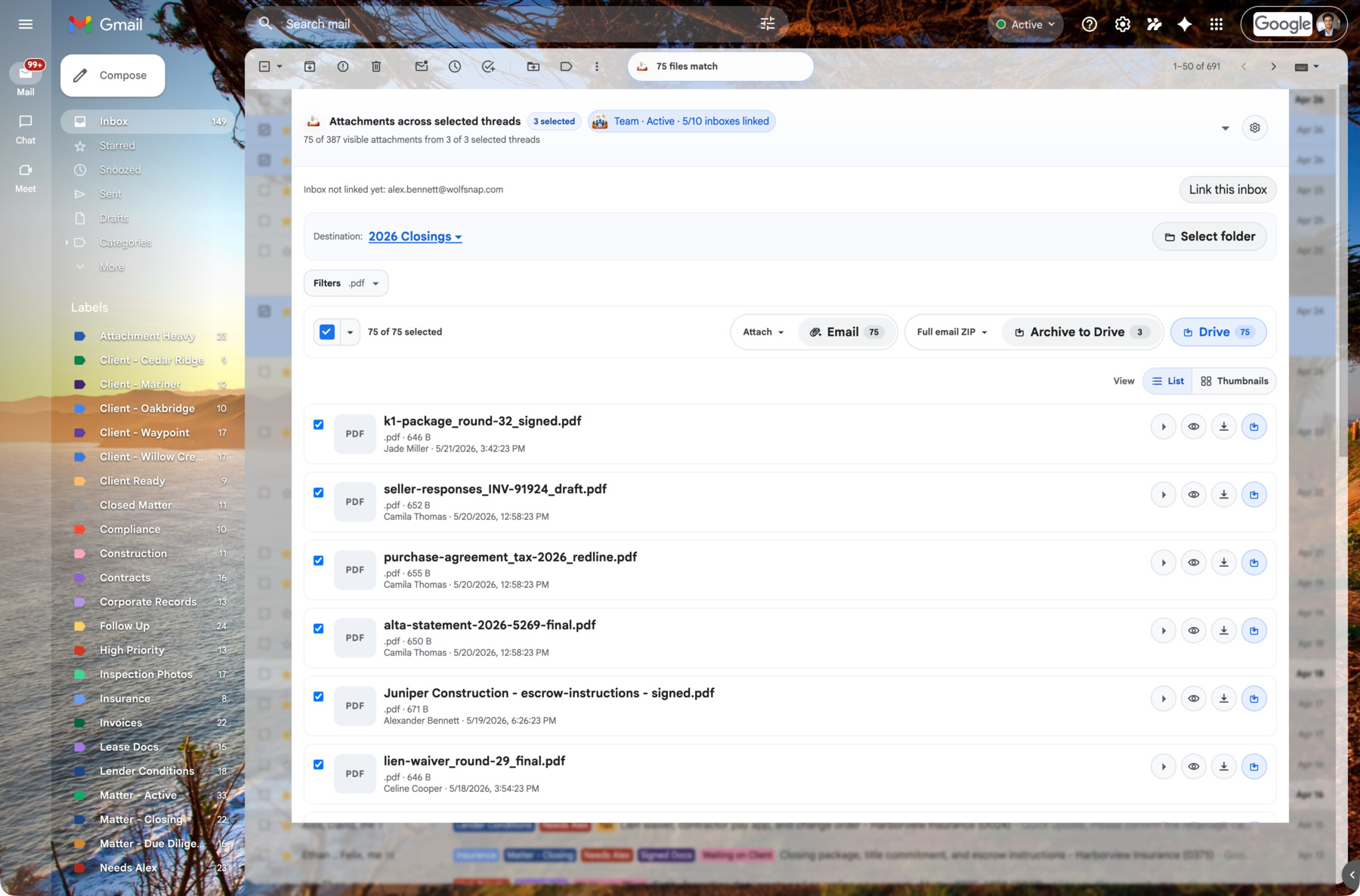Image resolution: width=1360 pixels, height=896 pixels.
Task: Open the Full email ZIP dropdown
Action: [x=952, y=332]
